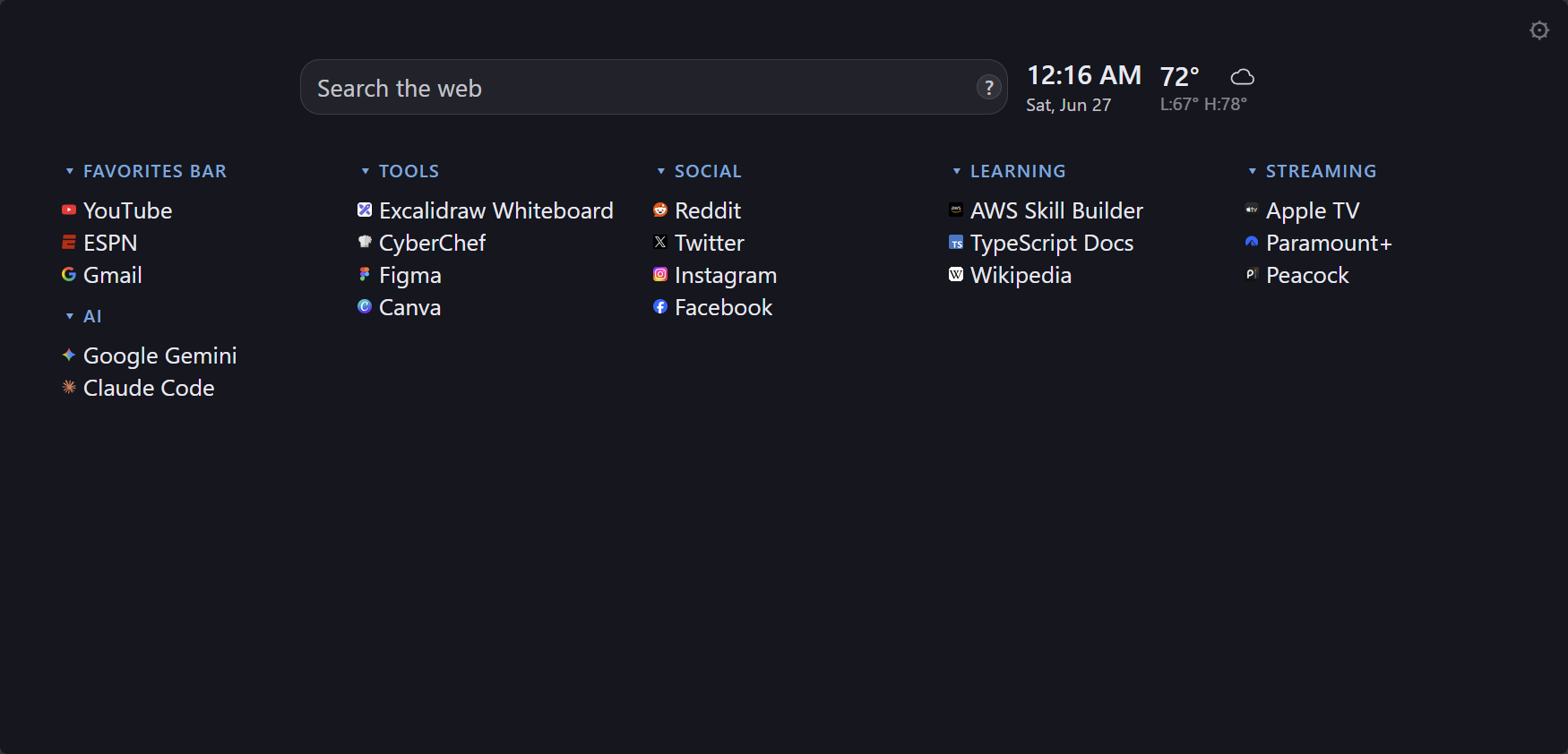This screenshot has height=754, width=1568.
Task: Click the 72° temperature reading
Action: coord(1179,76)
